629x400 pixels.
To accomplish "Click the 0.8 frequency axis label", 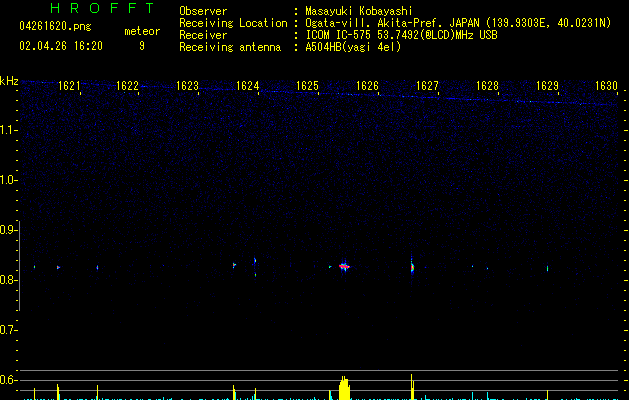I will pyautogui.click(x=8, y=280).
